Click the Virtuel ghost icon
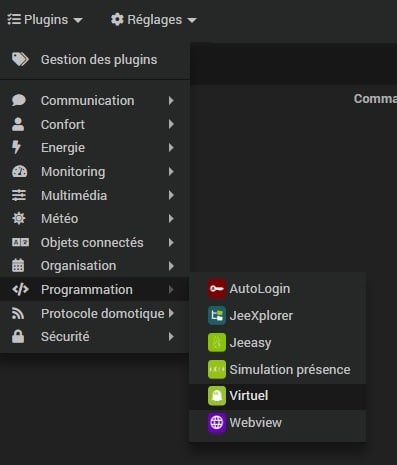This screenshot has height=465, width=397. 217,396
